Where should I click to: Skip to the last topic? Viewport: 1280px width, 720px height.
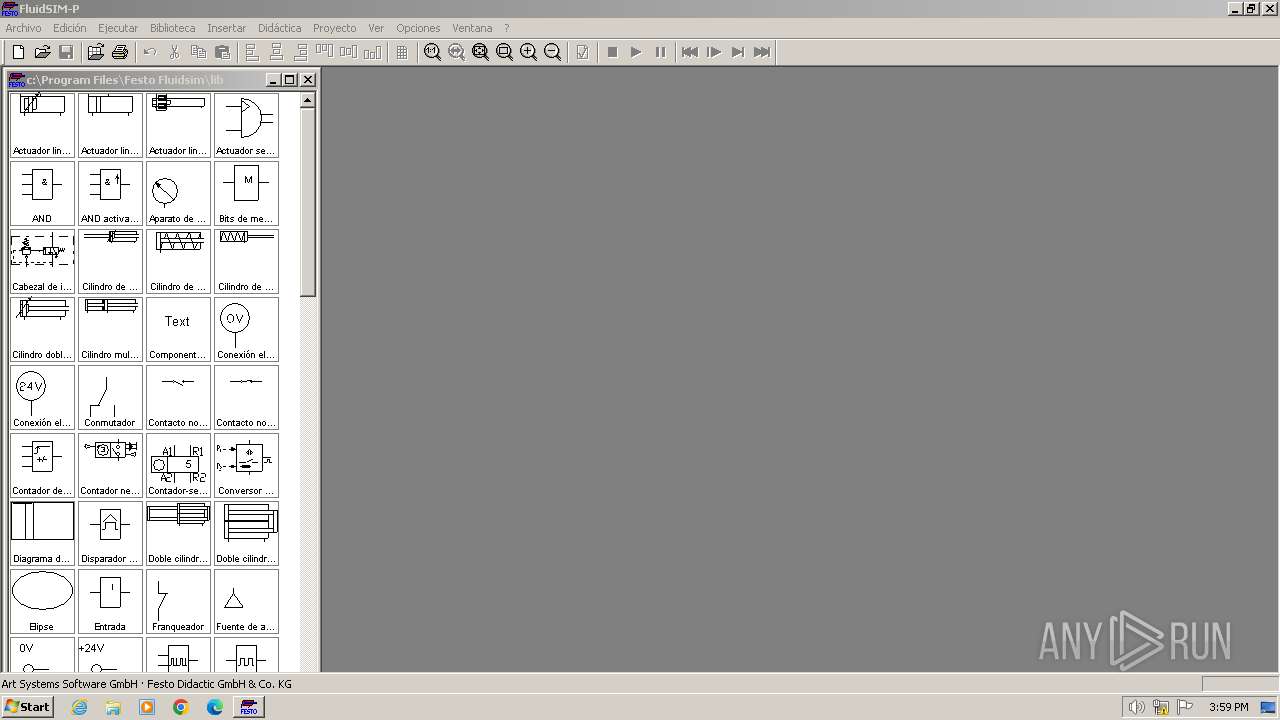click(762, 52)
